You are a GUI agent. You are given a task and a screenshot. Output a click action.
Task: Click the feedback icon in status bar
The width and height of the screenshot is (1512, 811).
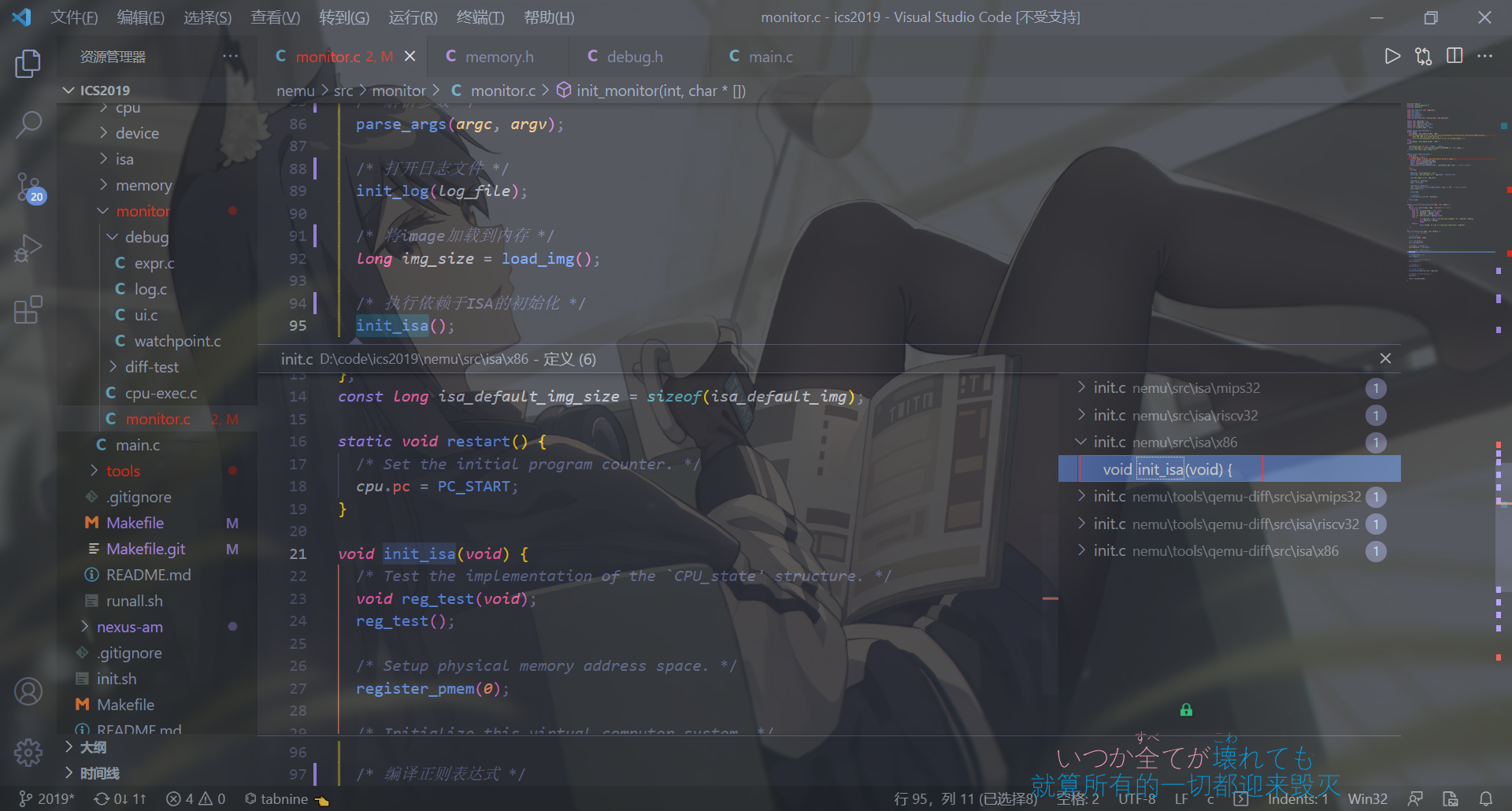pyautogui.click(x=1415, y=798)
